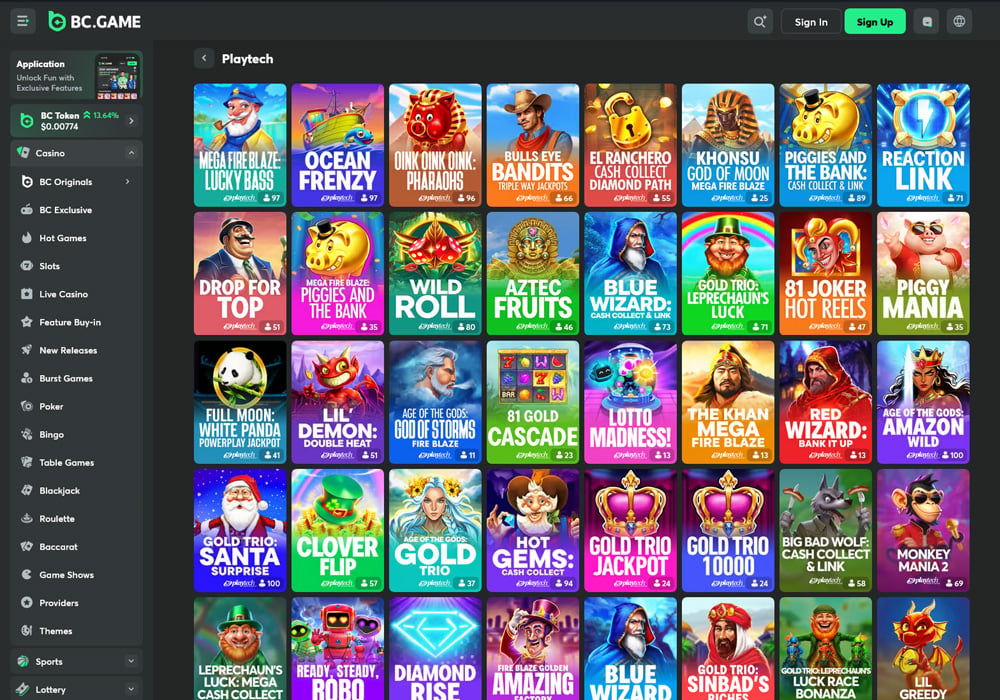This screenshot has width=1000, height=700.
Task: Open The Khan Mega Fire Blaze game
Action: coord(728,402)
